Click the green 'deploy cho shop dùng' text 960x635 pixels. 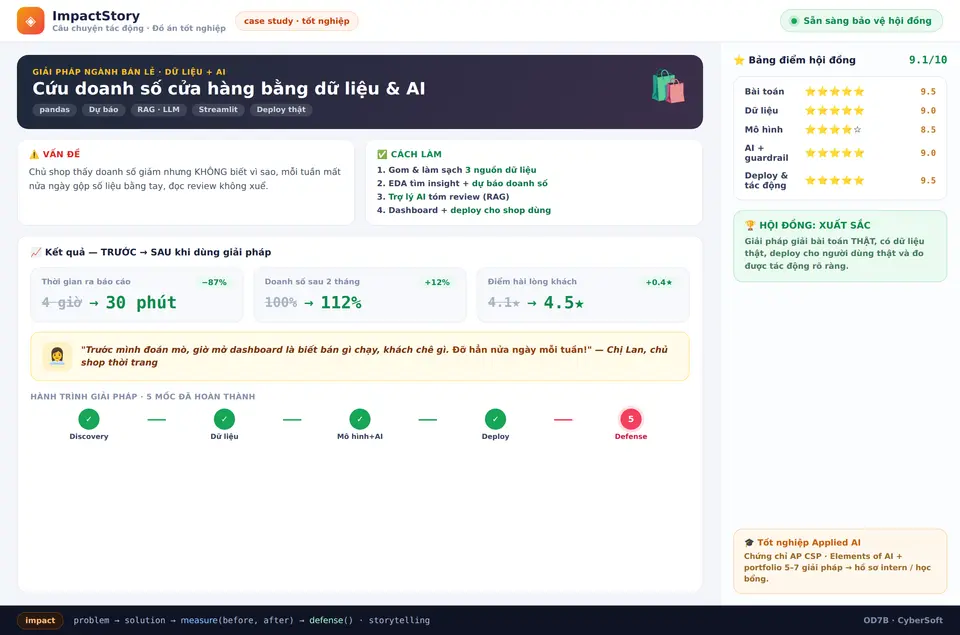[x=501, y=210]
